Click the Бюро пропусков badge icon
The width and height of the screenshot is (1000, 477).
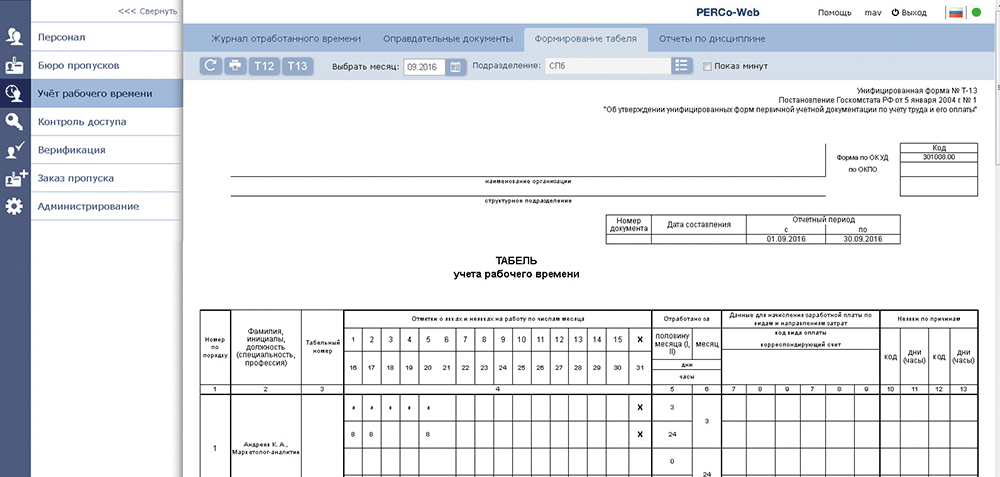tap(14, 65)
